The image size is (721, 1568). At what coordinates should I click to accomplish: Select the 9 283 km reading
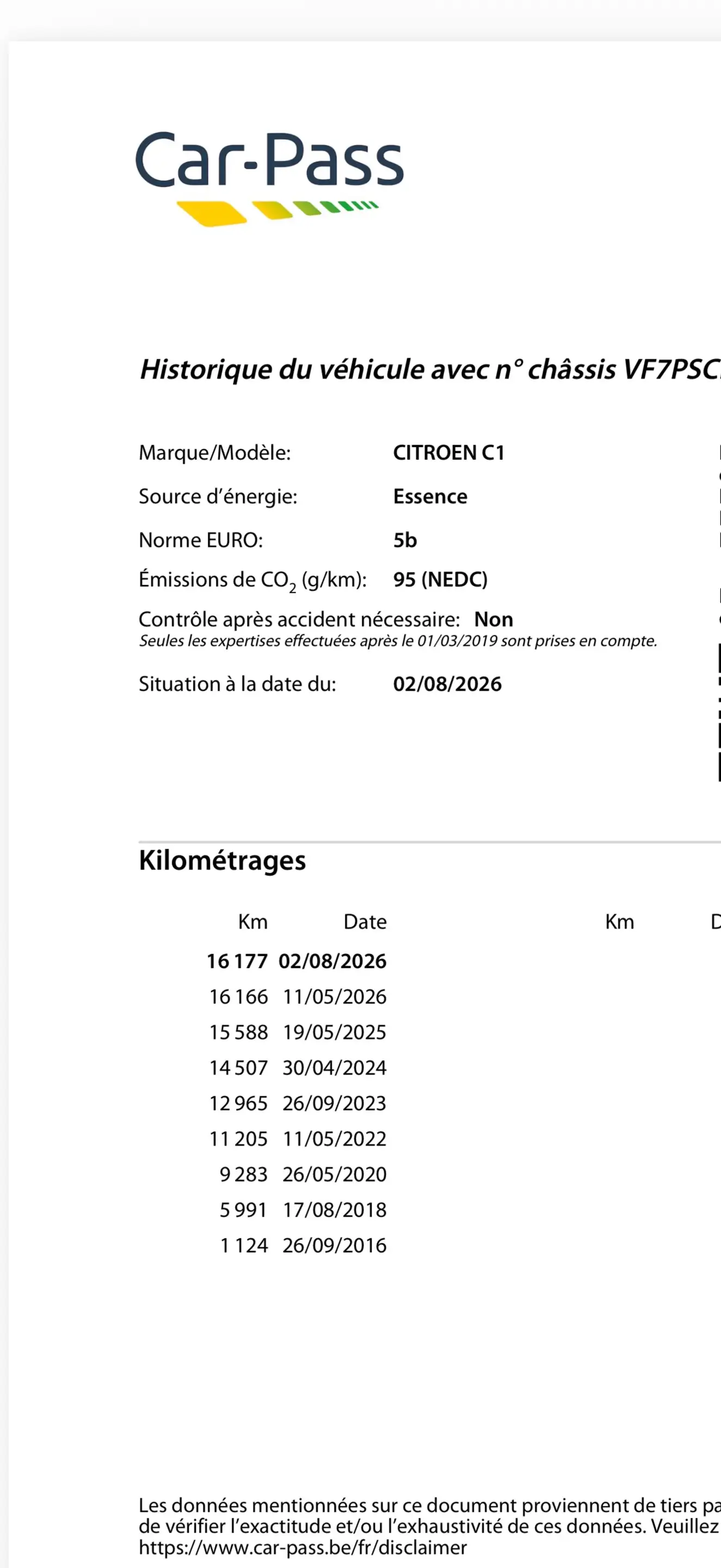coord(243,1174)
